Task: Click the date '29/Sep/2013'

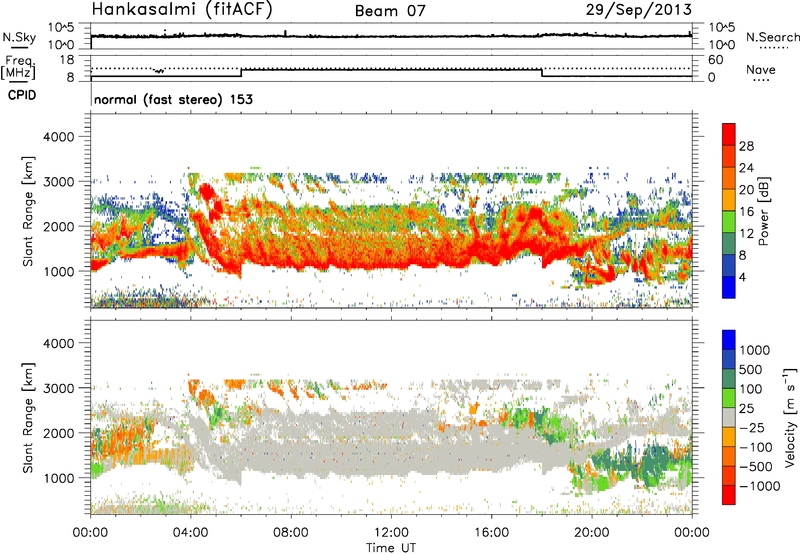Action: click(x=639, y=9)
